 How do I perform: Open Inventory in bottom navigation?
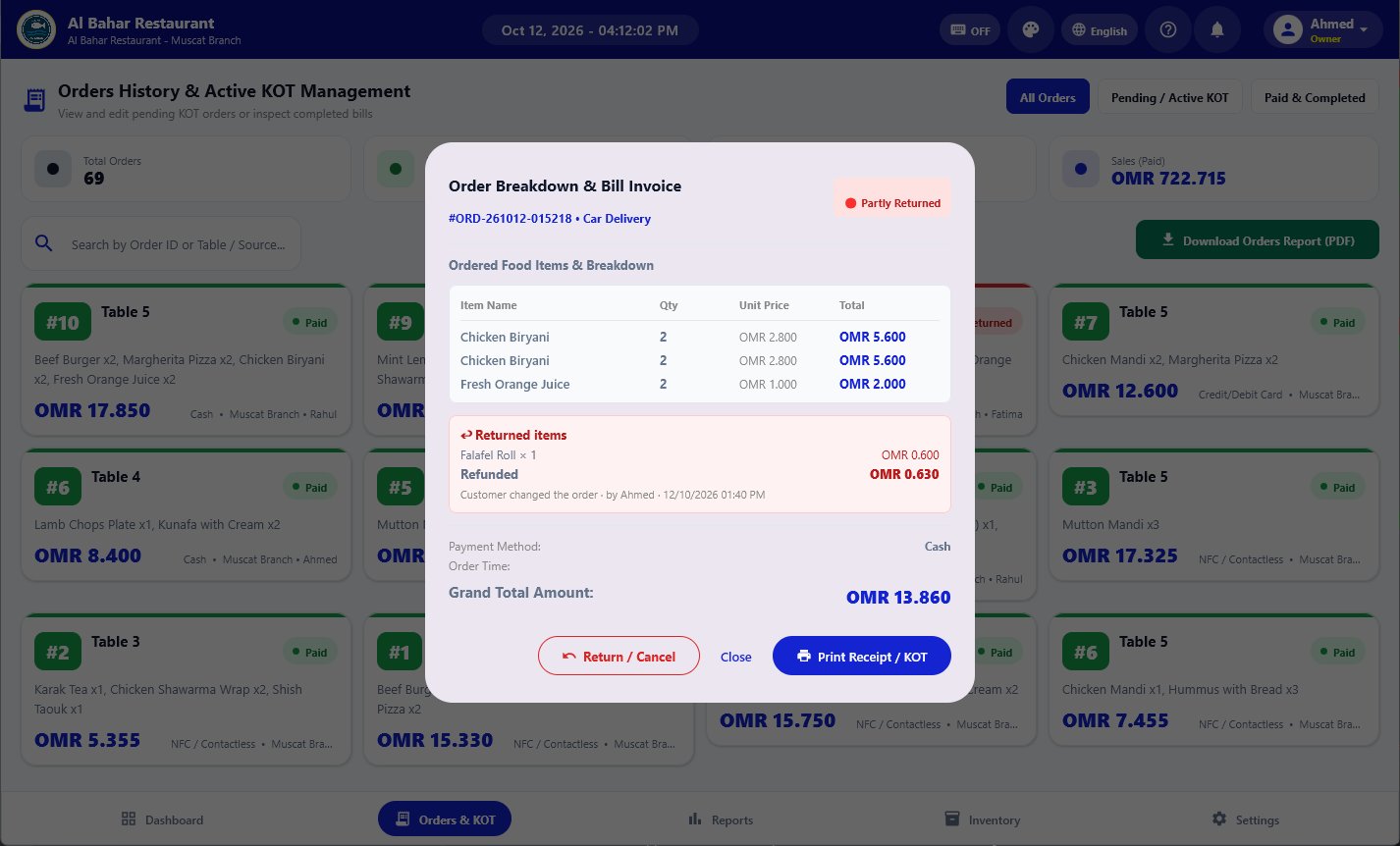point(982,820)
